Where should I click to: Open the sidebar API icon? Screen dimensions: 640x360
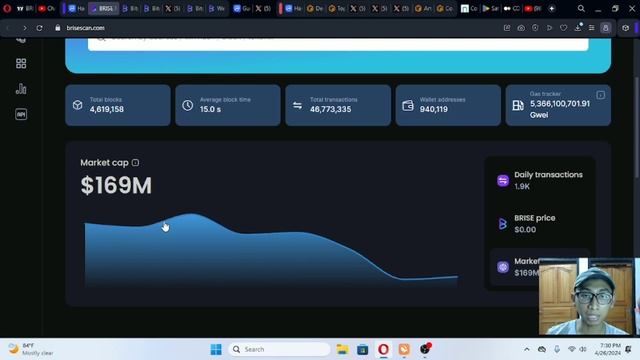21,114
